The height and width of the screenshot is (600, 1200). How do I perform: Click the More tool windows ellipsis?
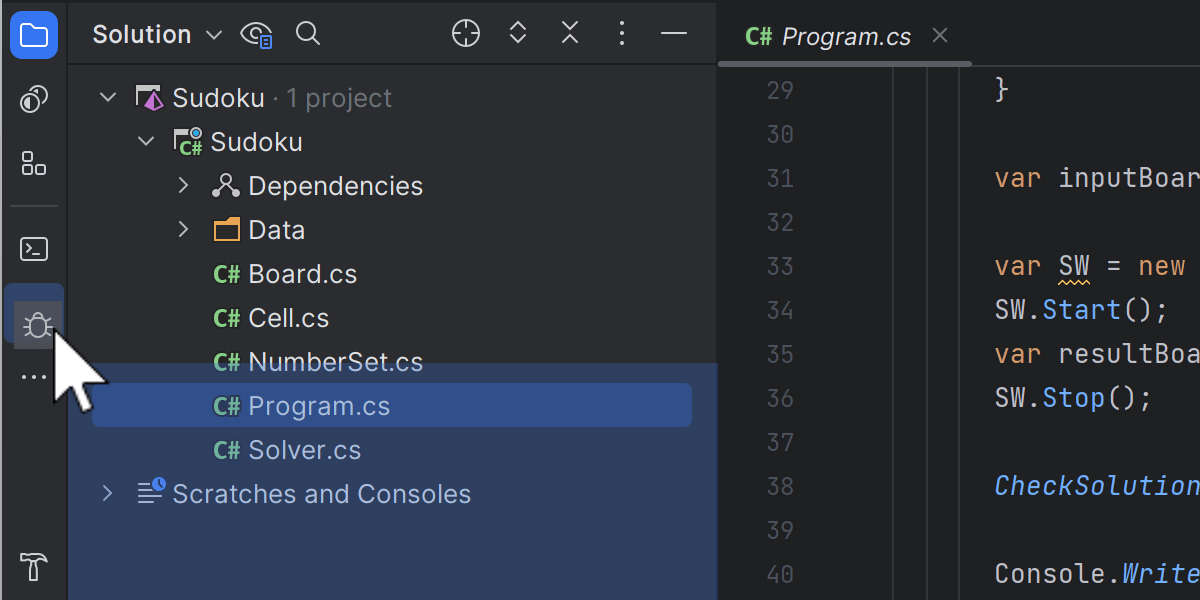[34, 378]
